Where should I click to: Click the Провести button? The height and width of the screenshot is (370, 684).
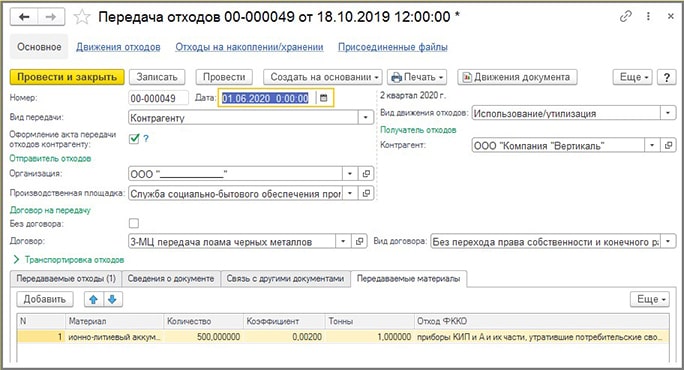[224, 77]
